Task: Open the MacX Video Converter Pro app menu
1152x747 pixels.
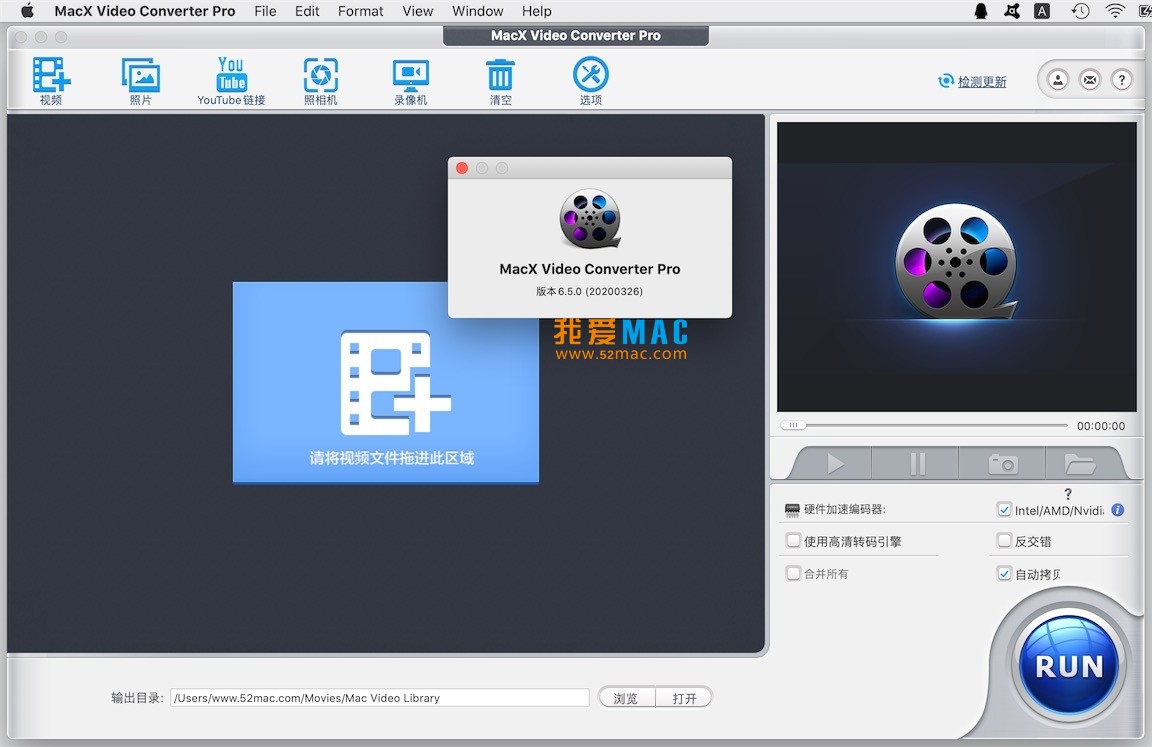Action: (x=145, y=11)
